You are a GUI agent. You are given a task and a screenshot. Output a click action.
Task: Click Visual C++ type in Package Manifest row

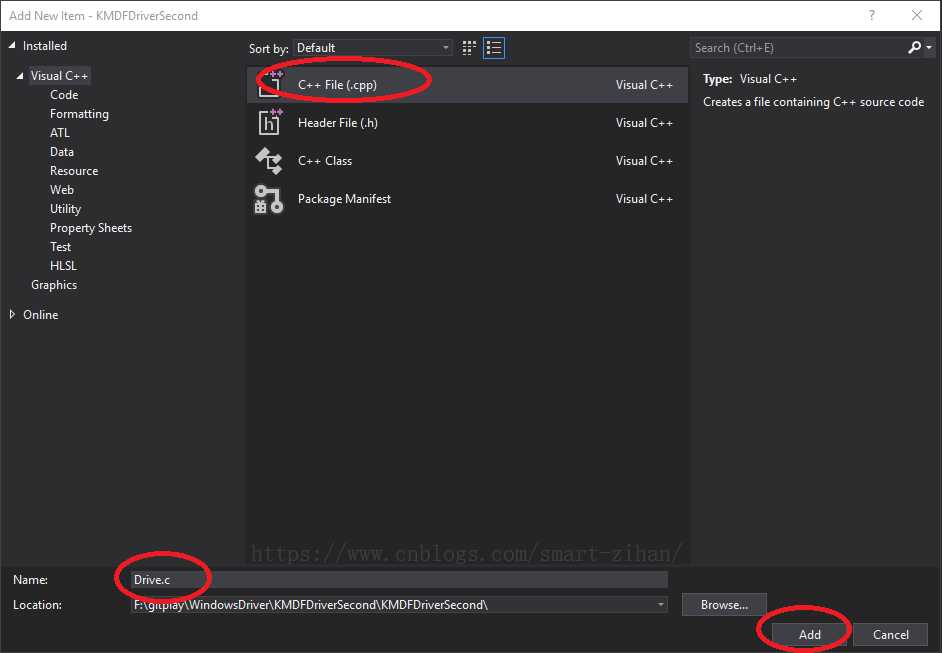pyautogui.click(x=644, y=199)
